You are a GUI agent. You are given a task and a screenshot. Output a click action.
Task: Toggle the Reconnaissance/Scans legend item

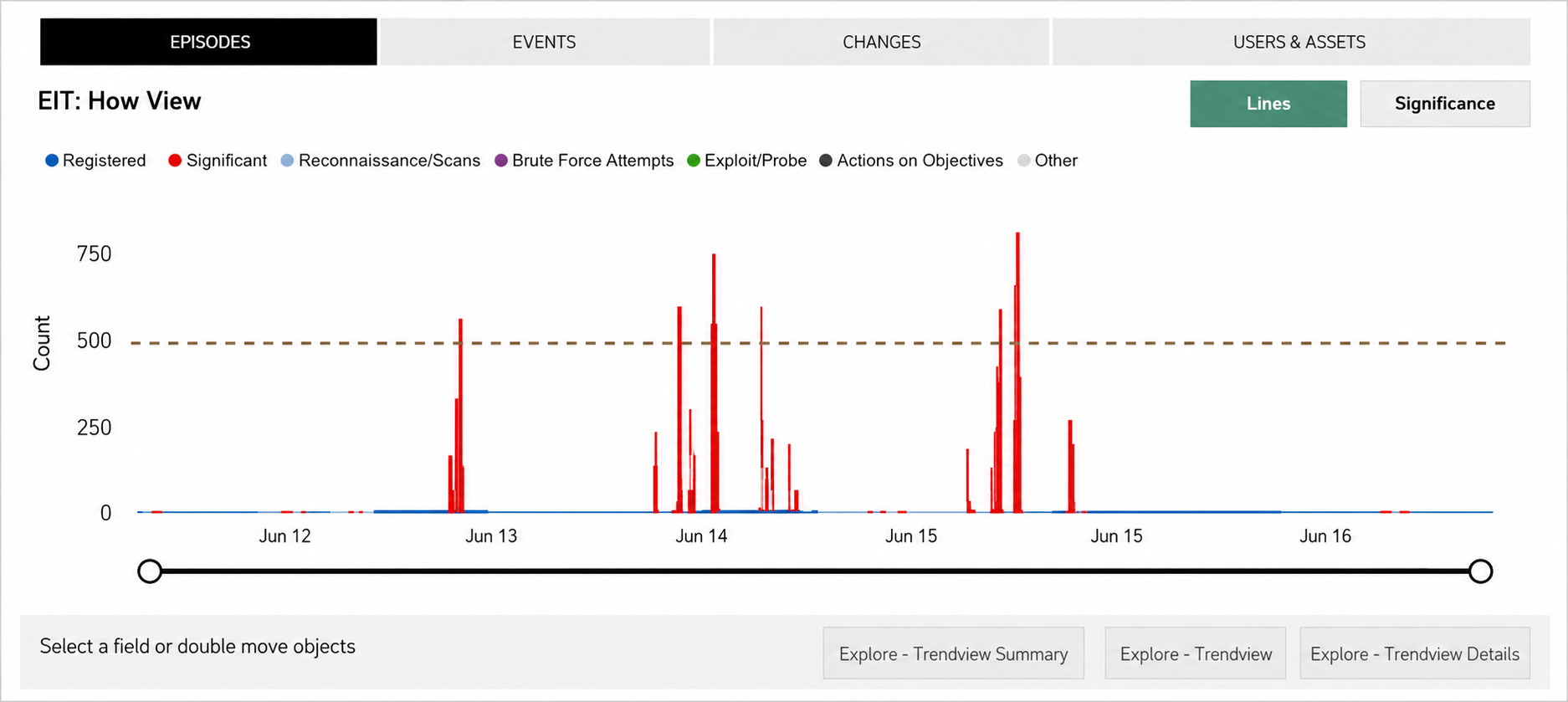pyautogui.click(x=381, y=161)
